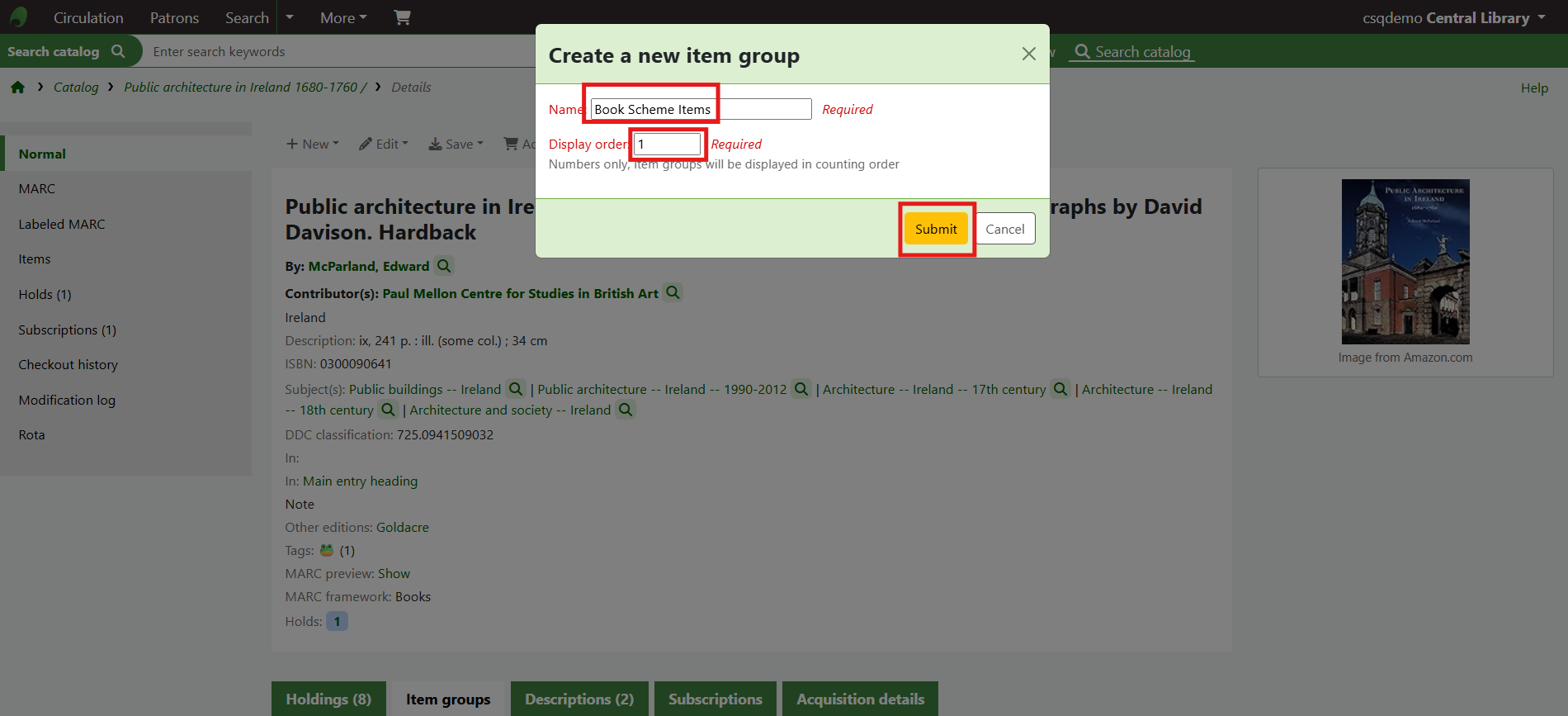
Task: Open Public architecture in Ireland breadcrumb link
Action: [245, 87]
